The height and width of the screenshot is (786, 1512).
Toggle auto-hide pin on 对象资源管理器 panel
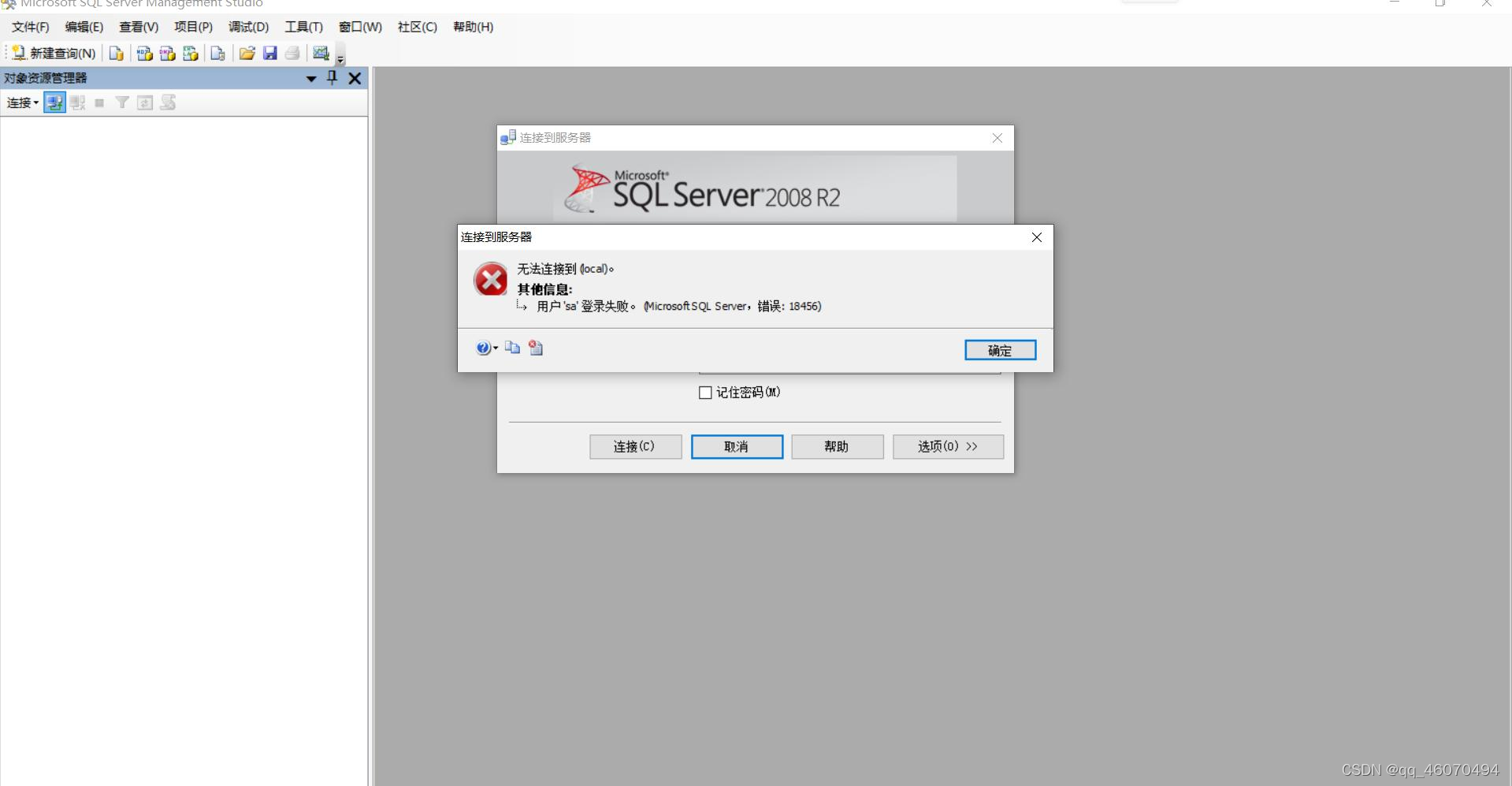(x=332, y=77)
